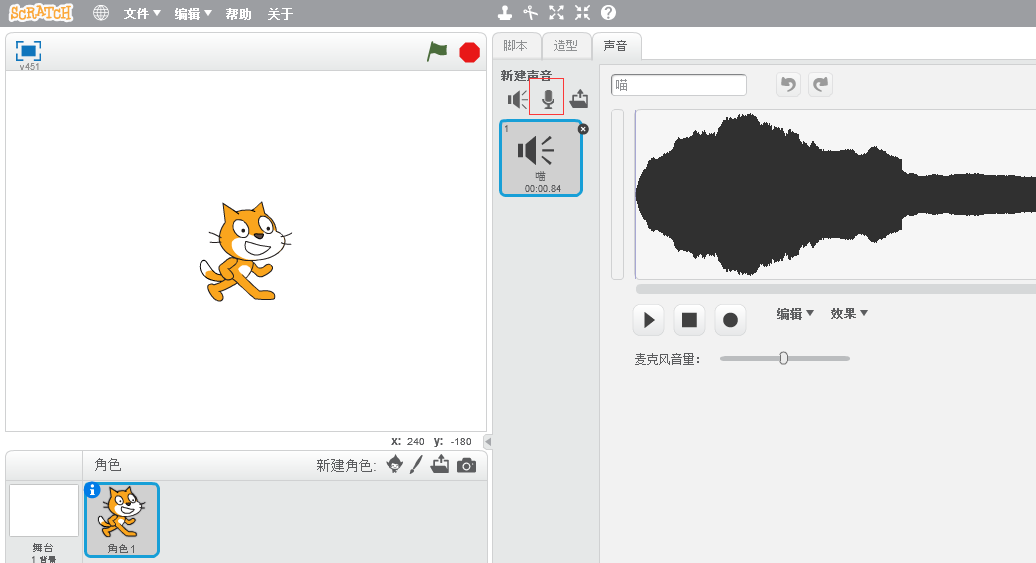Image resolution: width=1036 pixels, height=563 pixels.
Task: Open the 关于 menu item
Action: [280, 14]
